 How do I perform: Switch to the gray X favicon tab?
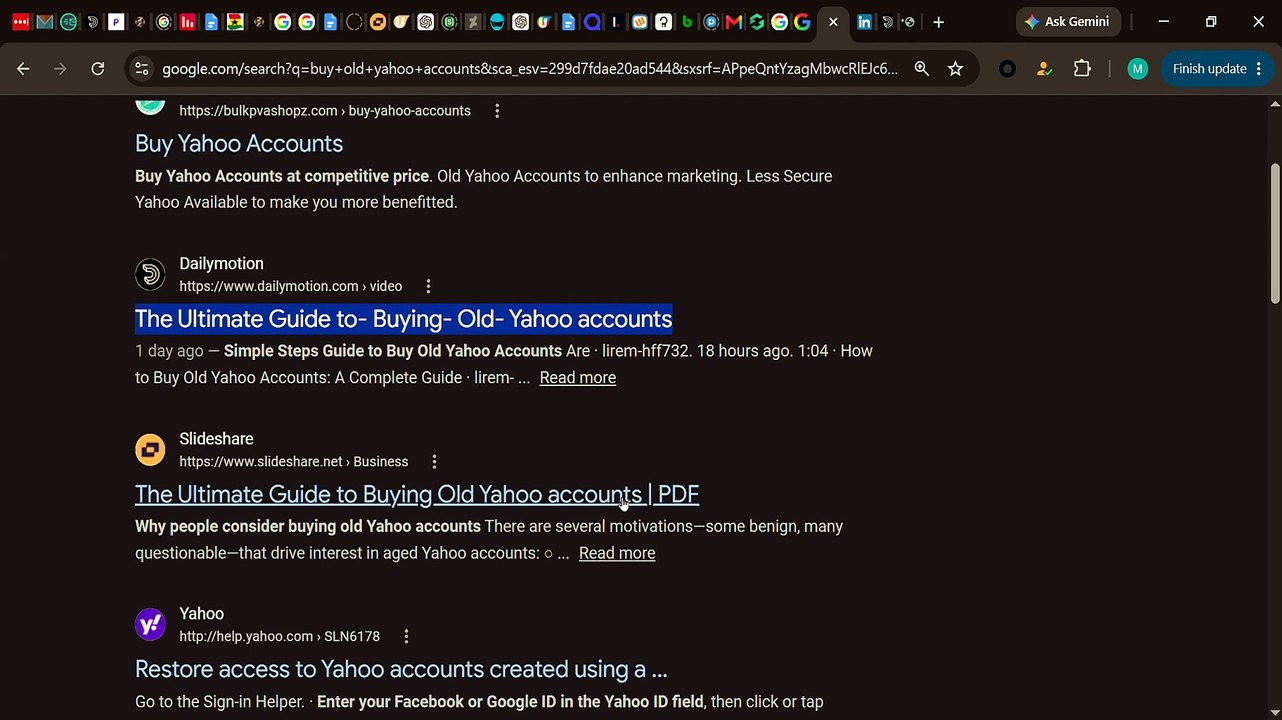click(472, 22)
